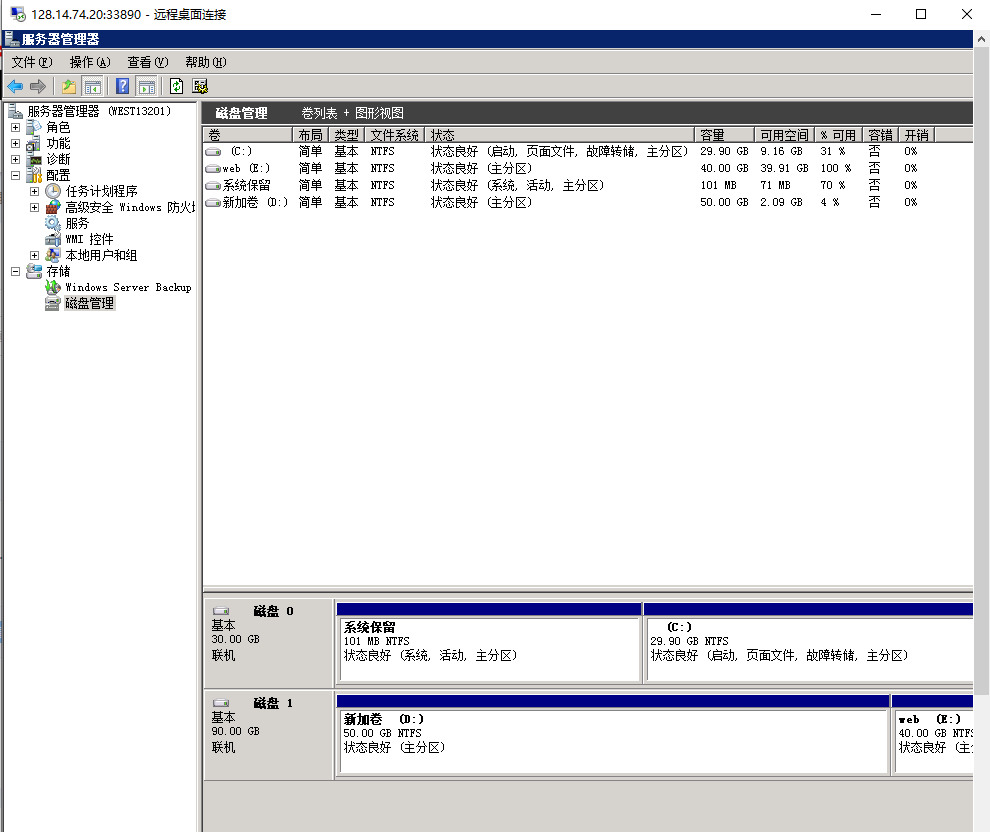
Task: Open Help via blue question mark icon
Action: coord(123,87)
